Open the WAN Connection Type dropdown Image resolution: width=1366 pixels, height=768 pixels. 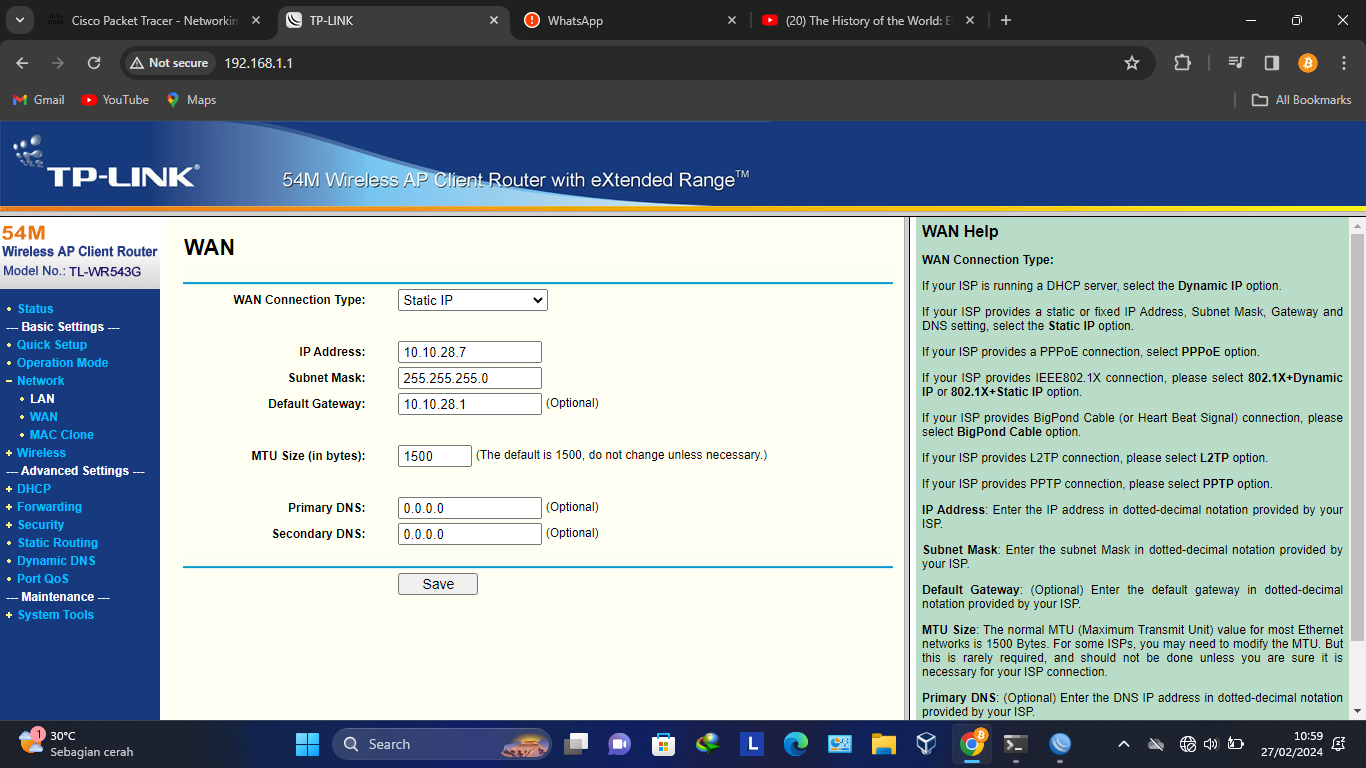coord(473,300)
